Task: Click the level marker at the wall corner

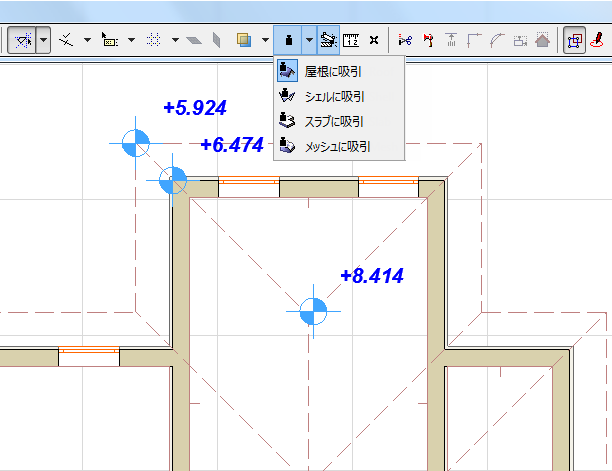Action: (173, 180)
